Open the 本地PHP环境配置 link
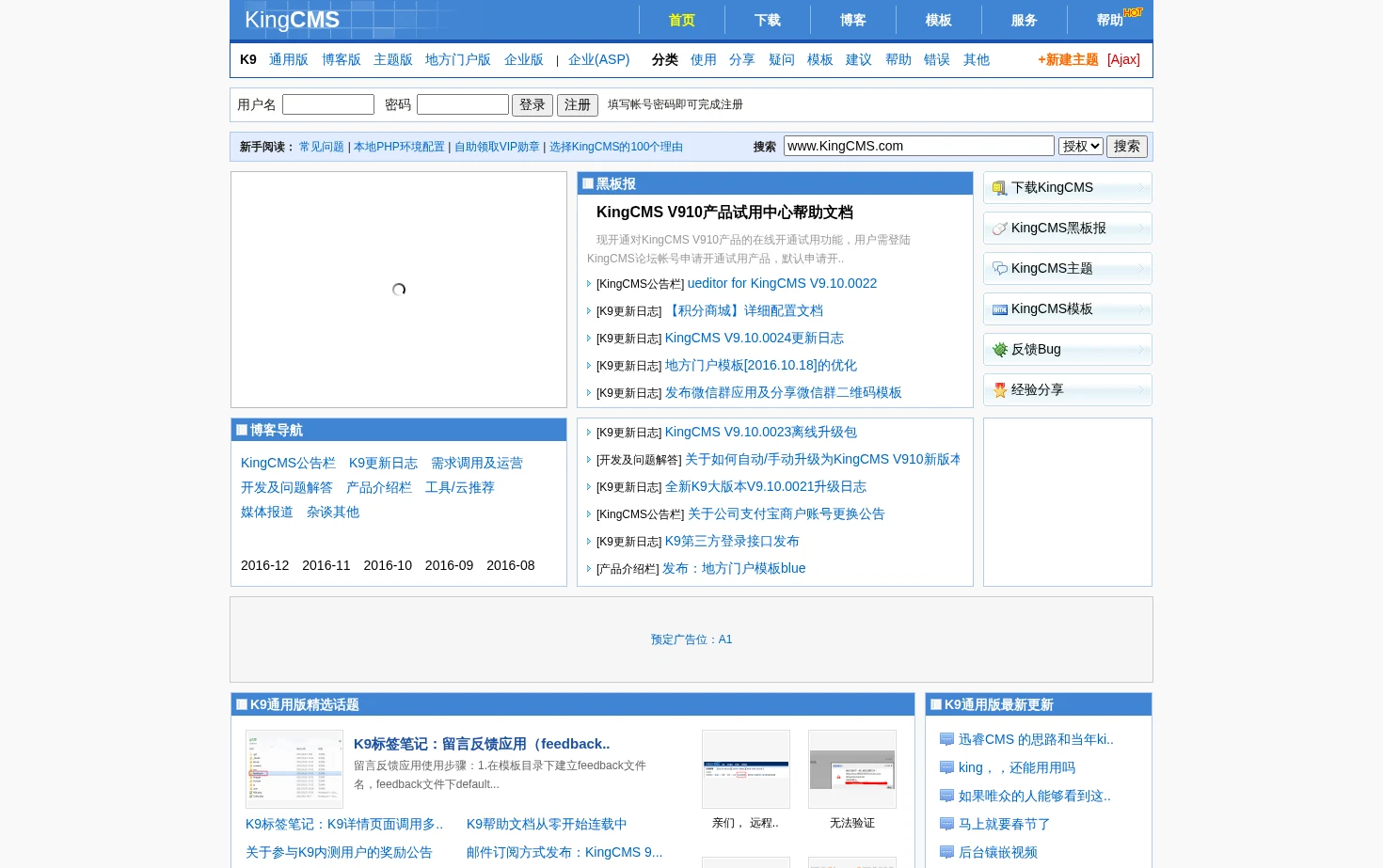 [399, 147]
